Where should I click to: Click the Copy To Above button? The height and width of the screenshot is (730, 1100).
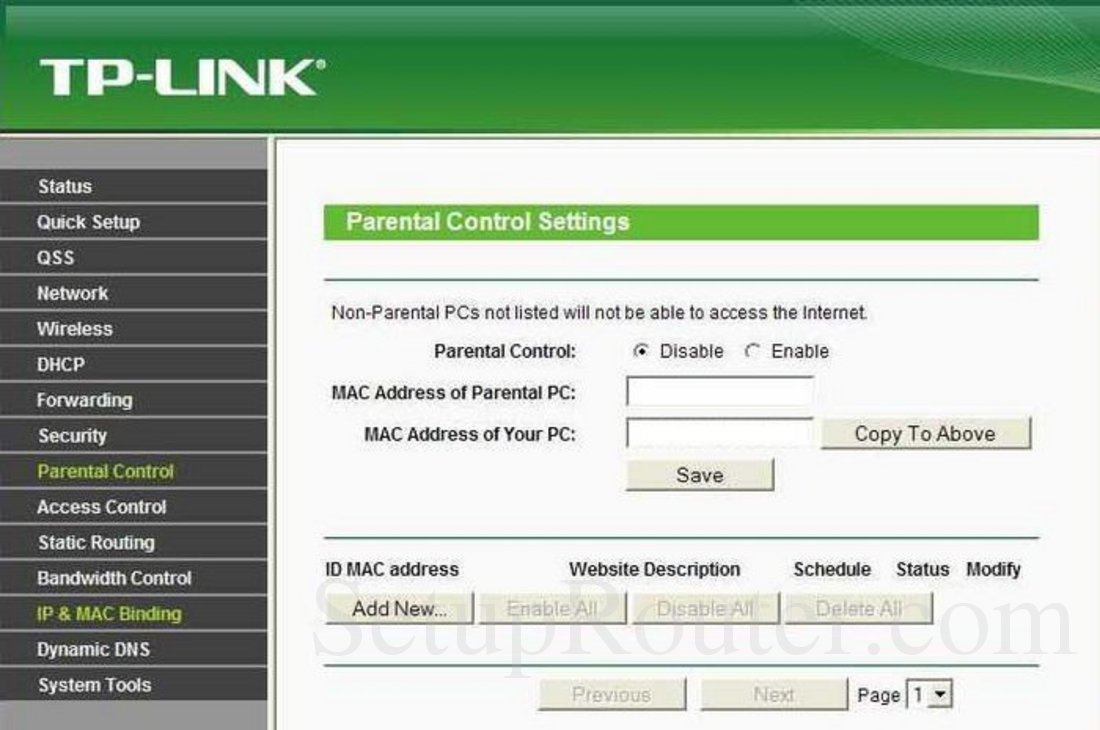click(925, 433)
